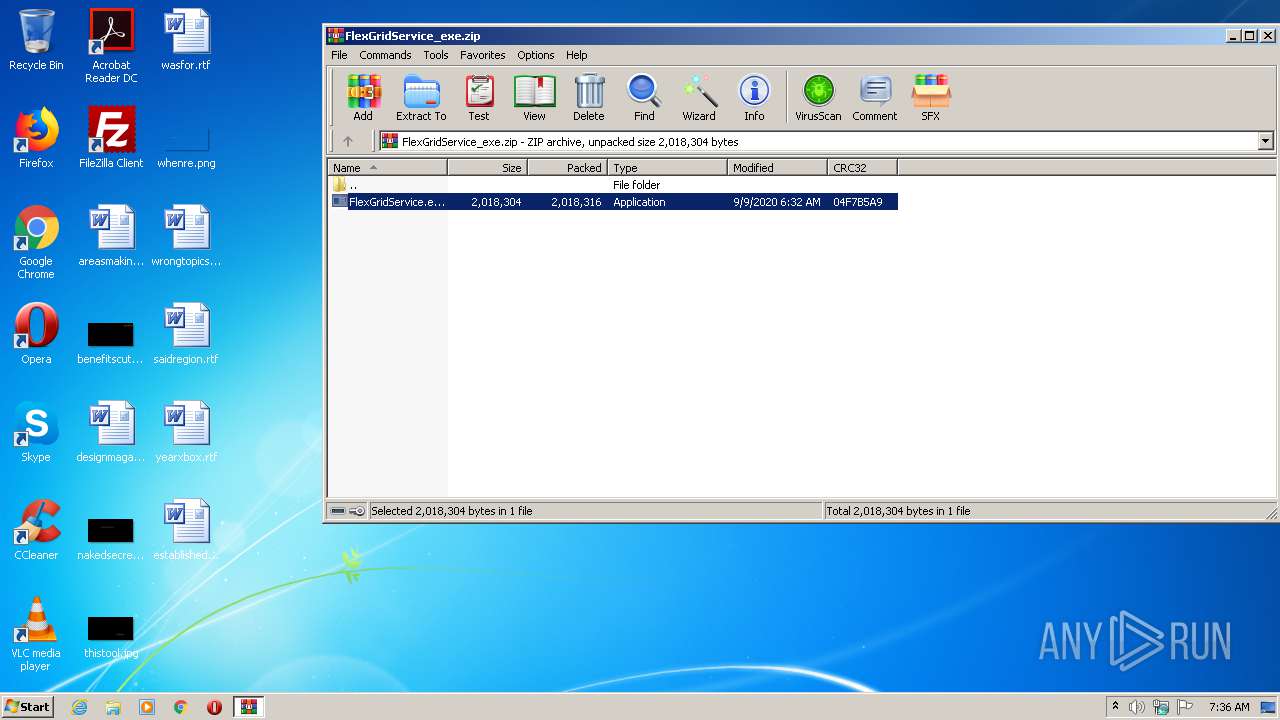Viewport: 1280px width, 720px height.
Task: Open CCleaner desktop shortcut
Action: pos(36,530)
